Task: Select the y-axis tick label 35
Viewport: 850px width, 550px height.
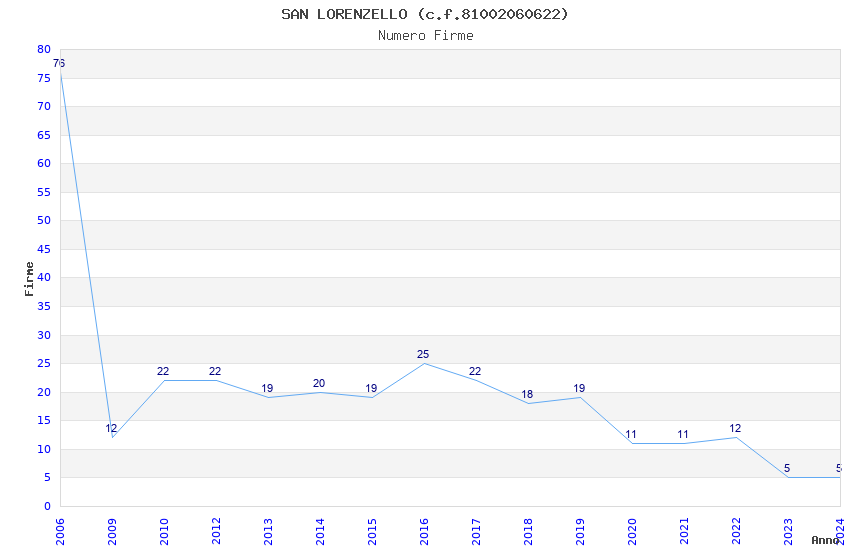Action: point(44,306)
